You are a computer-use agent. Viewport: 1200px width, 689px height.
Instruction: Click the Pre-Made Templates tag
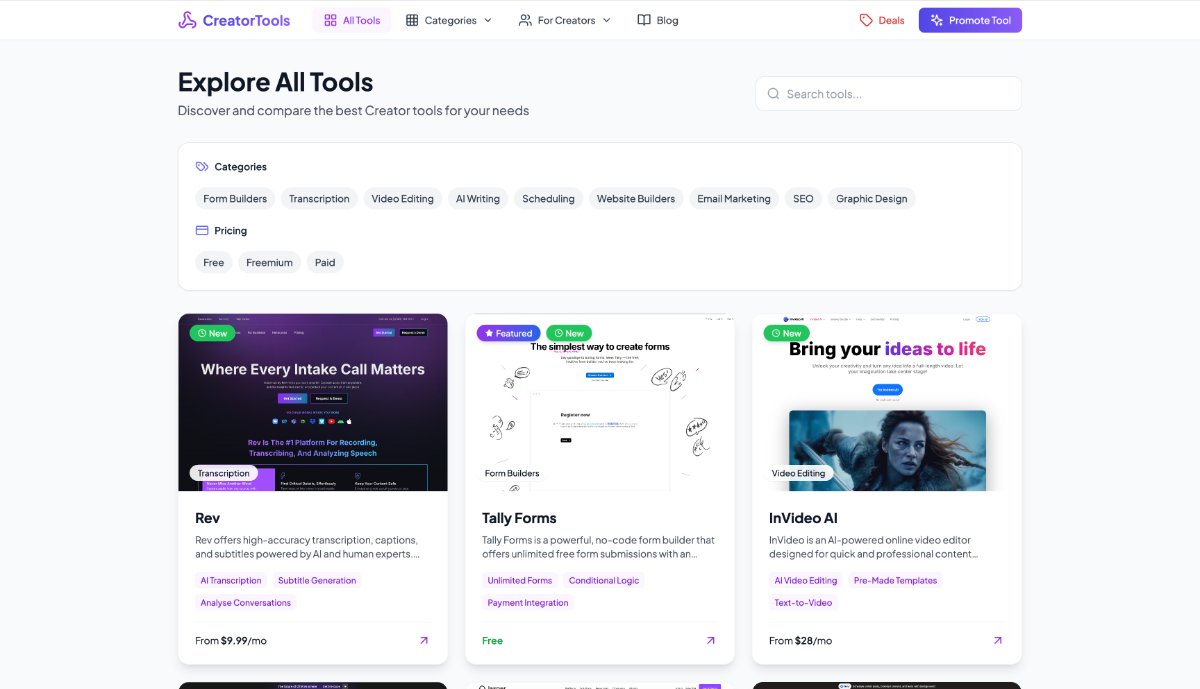click(896, 580)
